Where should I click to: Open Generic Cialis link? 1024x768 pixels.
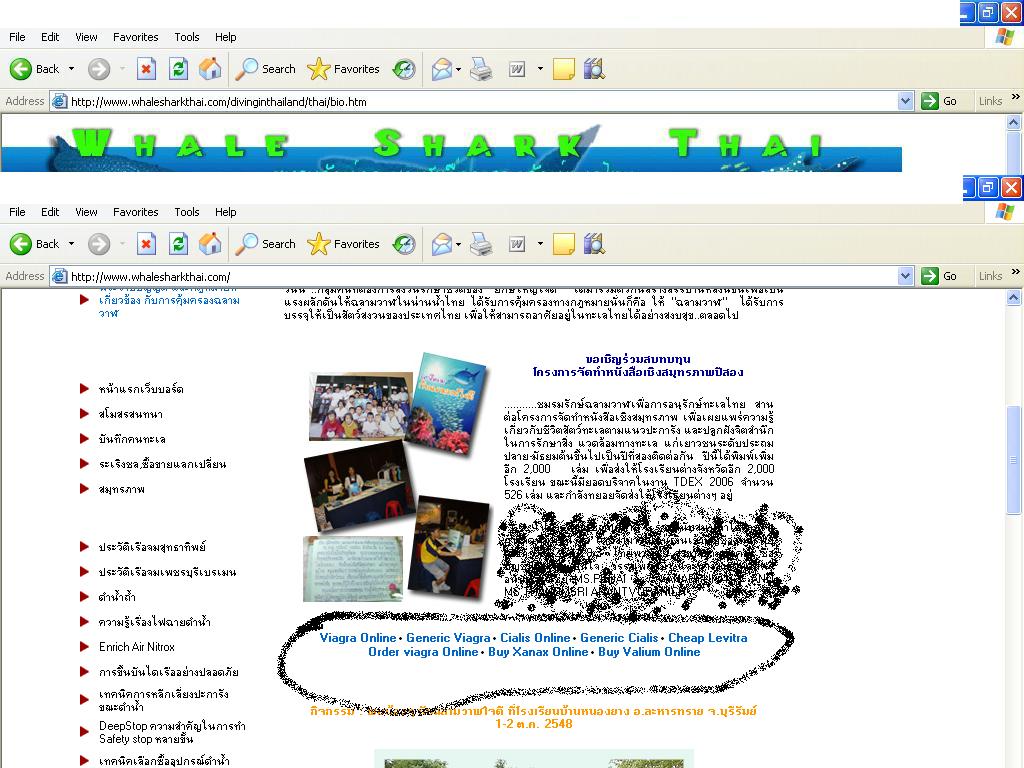click(619, 638)
